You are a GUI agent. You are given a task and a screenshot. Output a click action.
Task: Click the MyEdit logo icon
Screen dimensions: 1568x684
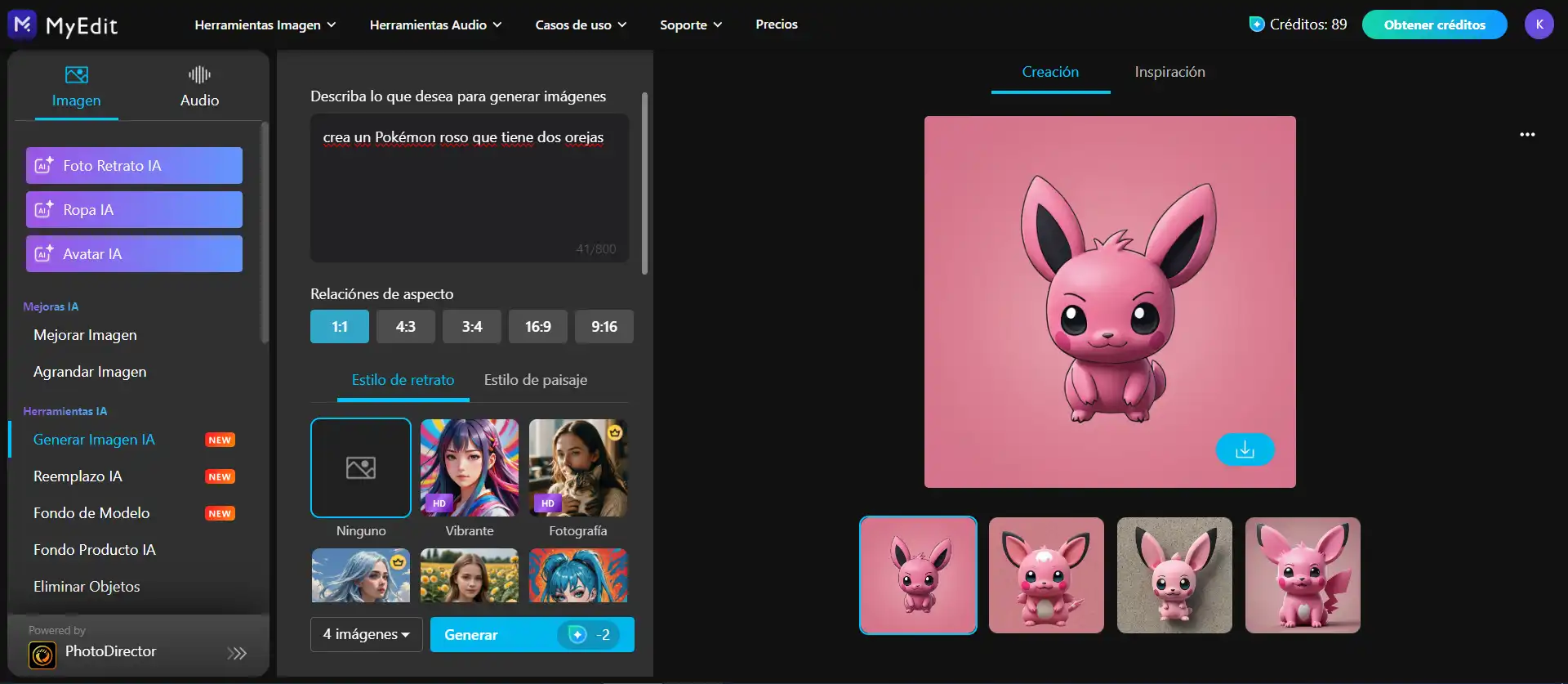pos(22,25)
